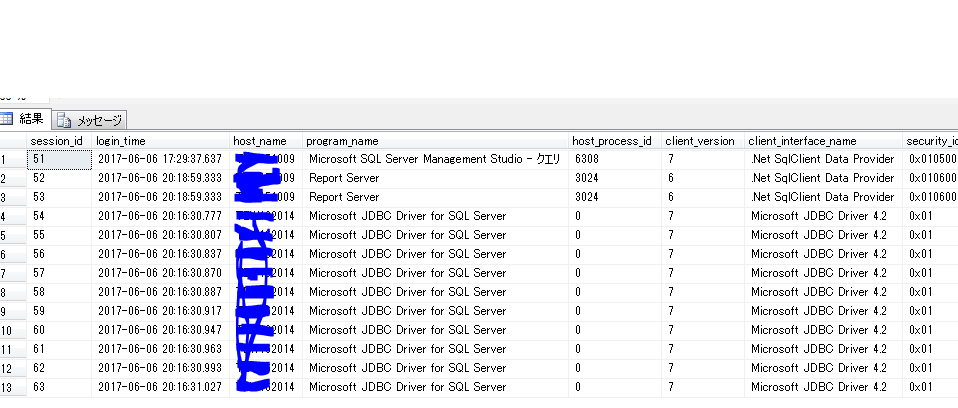
Task: Select session_id cell 60
Action: [59, 330]
